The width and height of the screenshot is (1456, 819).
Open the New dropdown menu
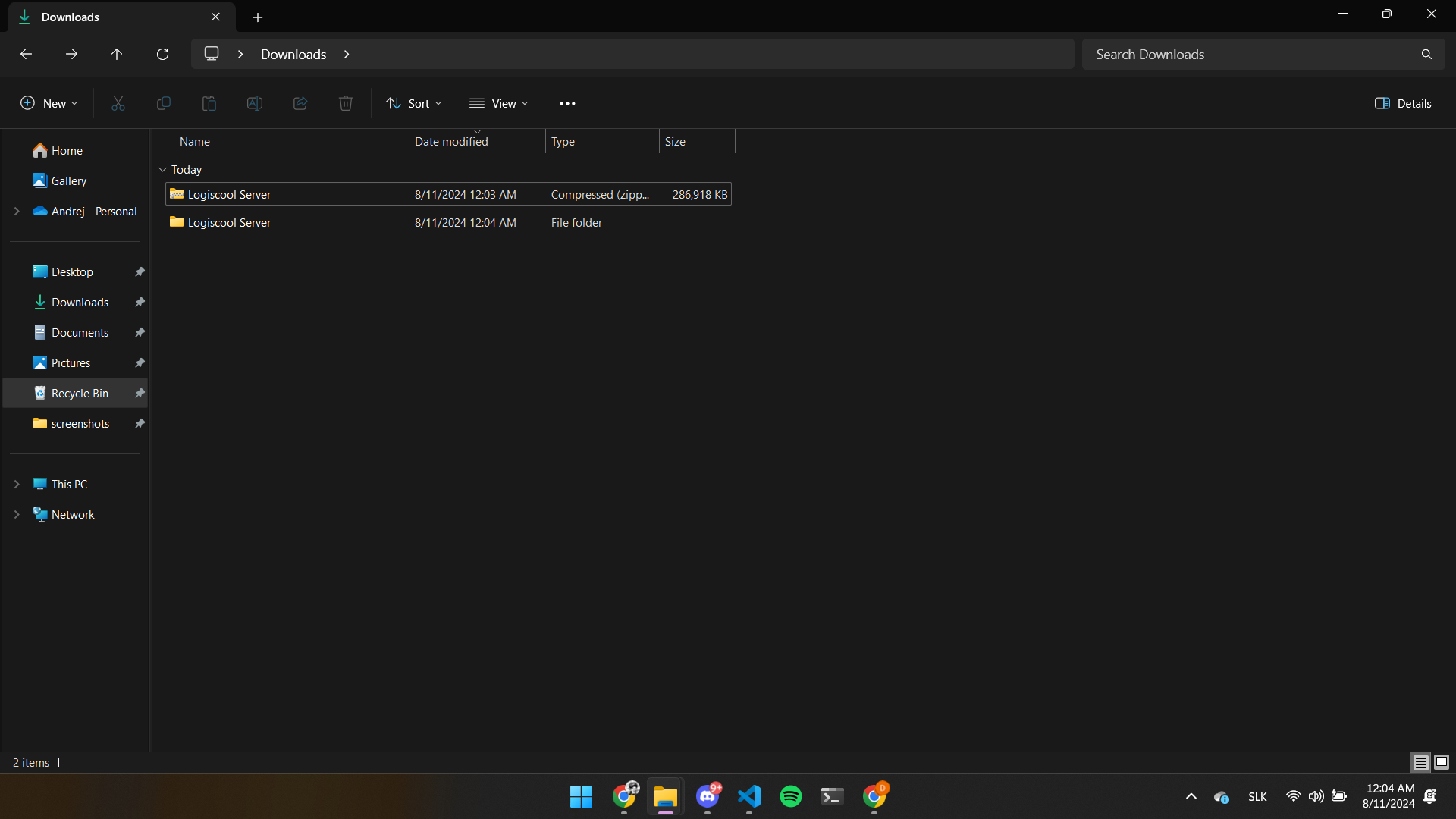tap(49, 103)
